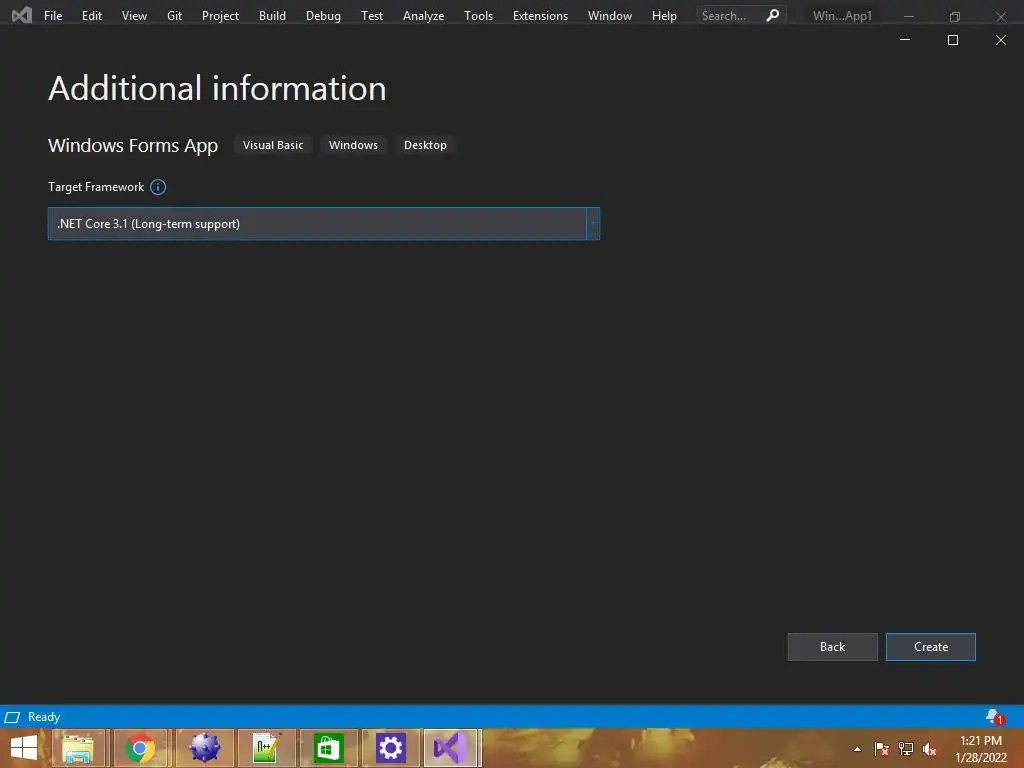Click the Additional information heading

[217, 88]
